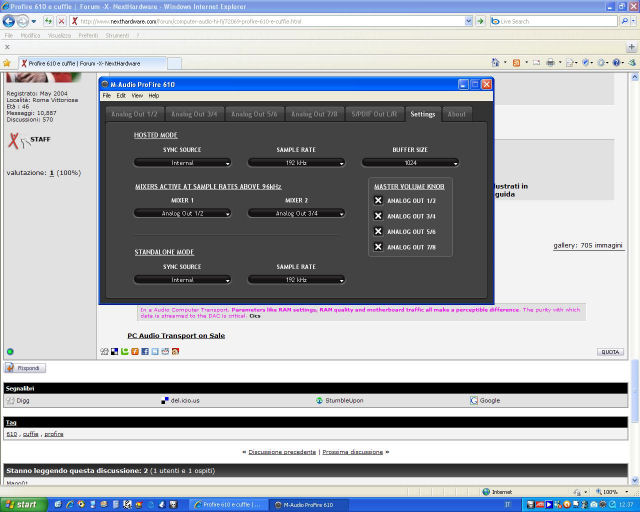
Task: Click the new tab plus icon at right
Action: (x=631, y=47)
